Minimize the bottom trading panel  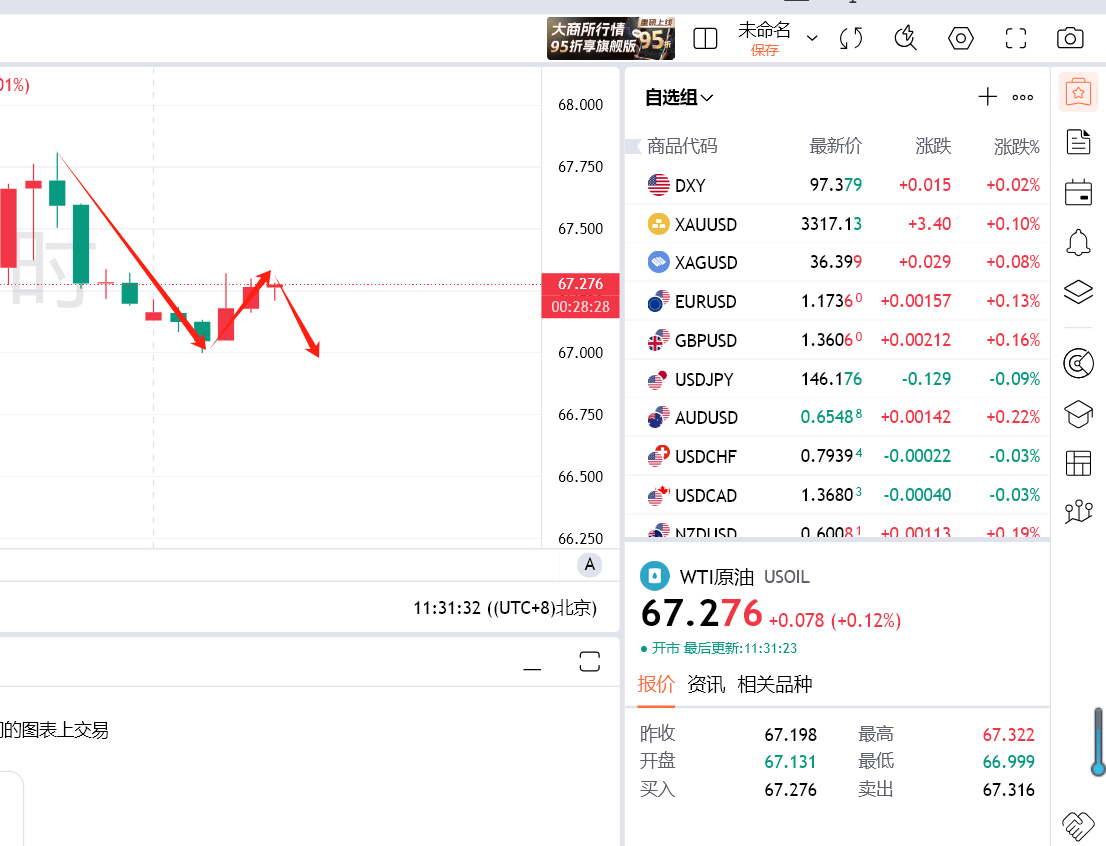coord(533,667)
